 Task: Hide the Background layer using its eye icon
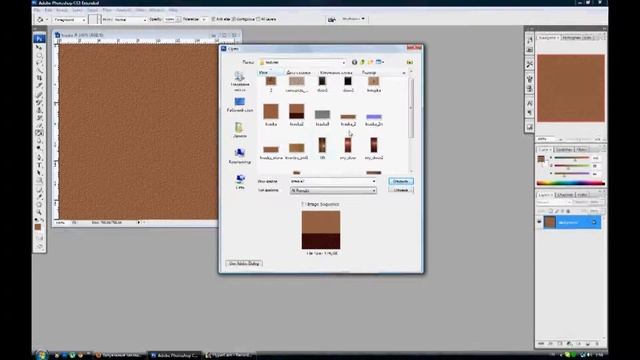pos(539,222)
